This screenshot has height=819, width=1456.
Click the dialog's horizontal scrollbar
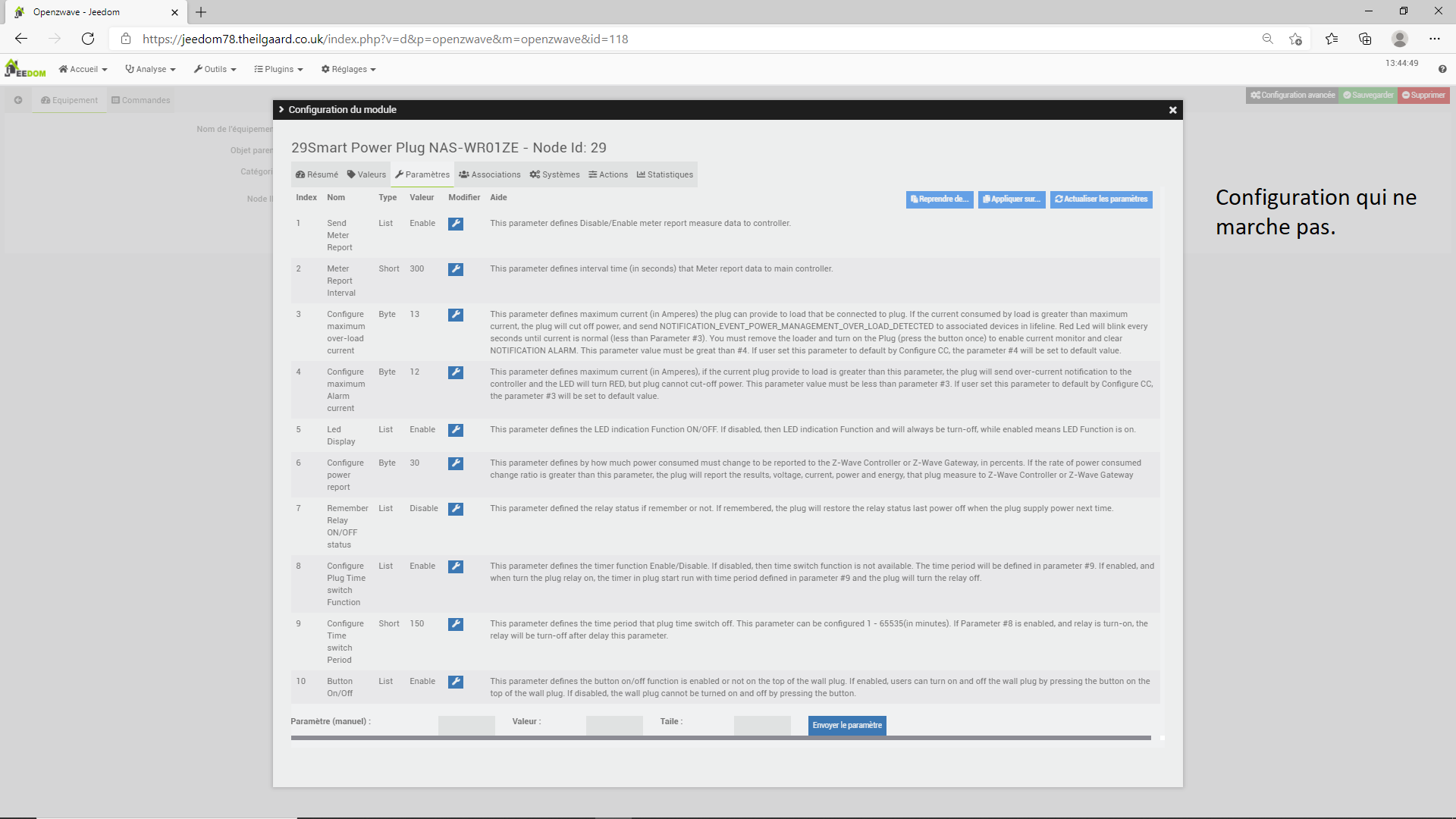point(720,738)
